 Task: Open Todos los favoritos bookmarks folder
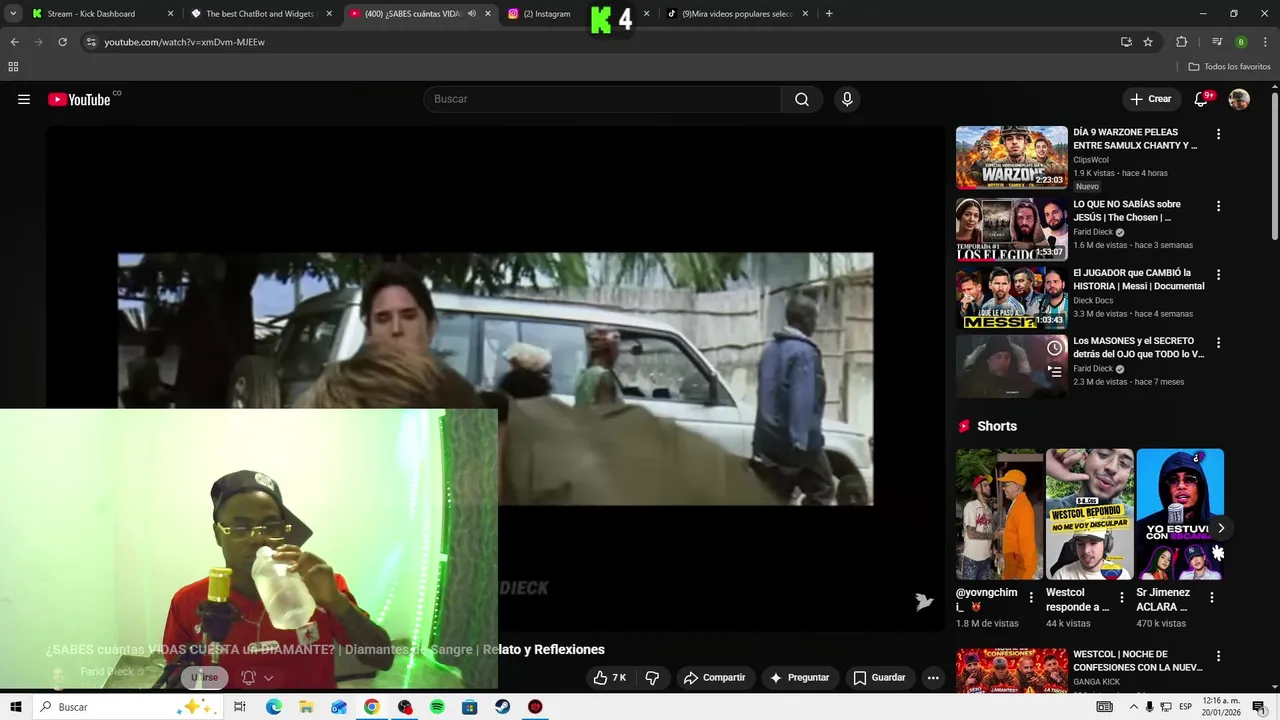1230,67
